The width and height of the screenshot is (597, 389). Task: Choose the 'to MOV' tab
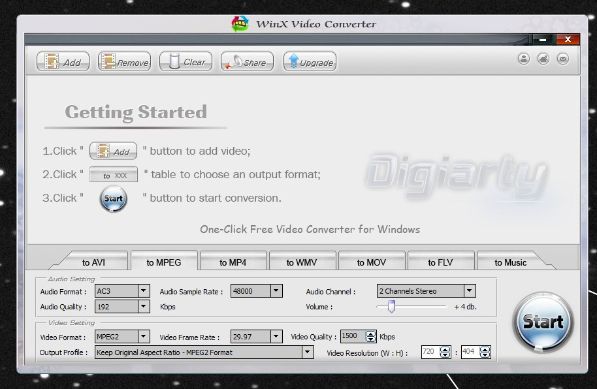pos(371,262)
